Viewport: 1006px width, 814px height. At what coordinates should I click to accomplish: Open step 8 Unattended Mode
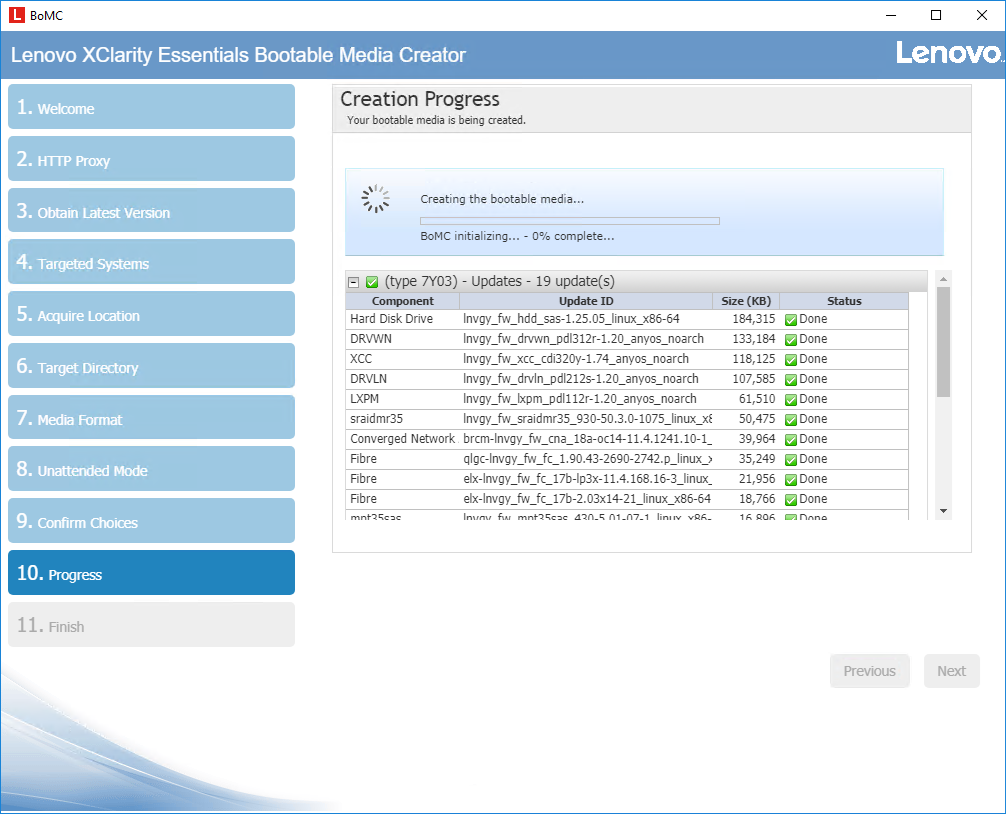point(151,469)
